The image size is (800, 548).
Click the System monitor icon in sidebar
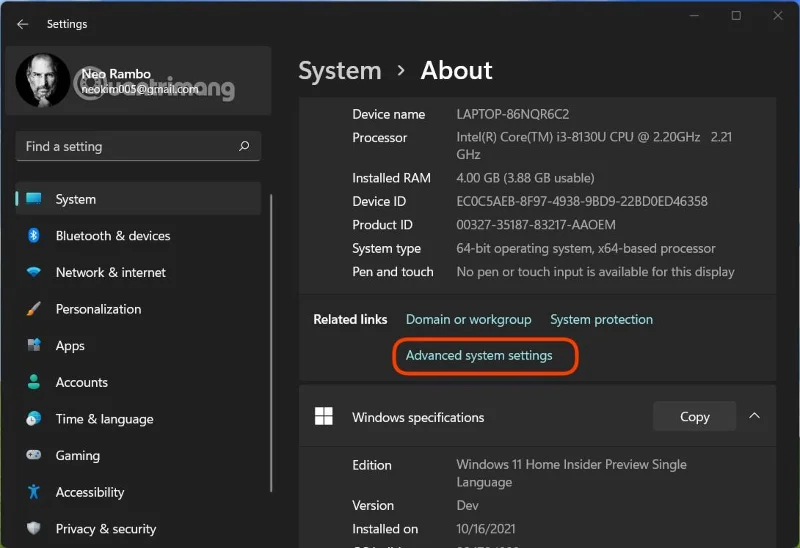click(34, 198)
